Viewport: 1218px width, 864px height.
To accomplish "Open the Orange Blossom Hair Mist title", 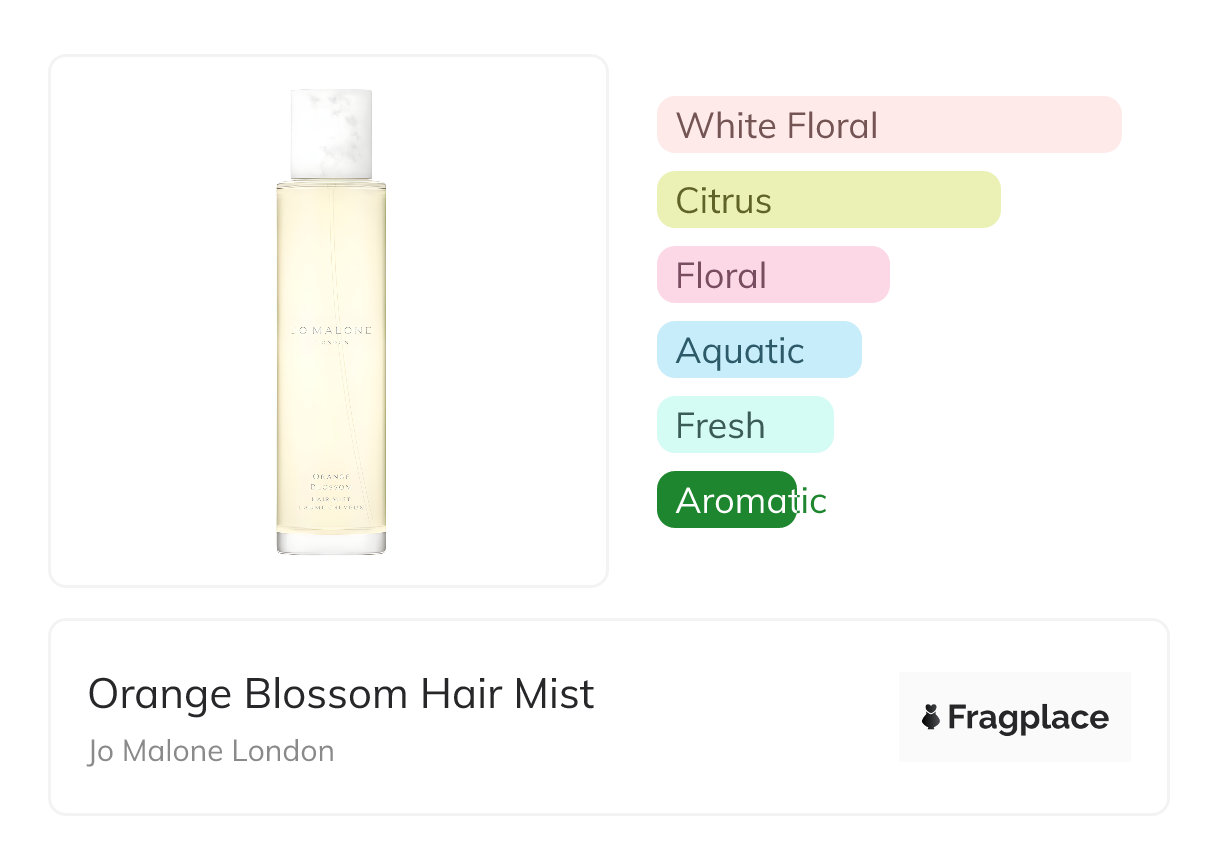I will pos(341,694).
